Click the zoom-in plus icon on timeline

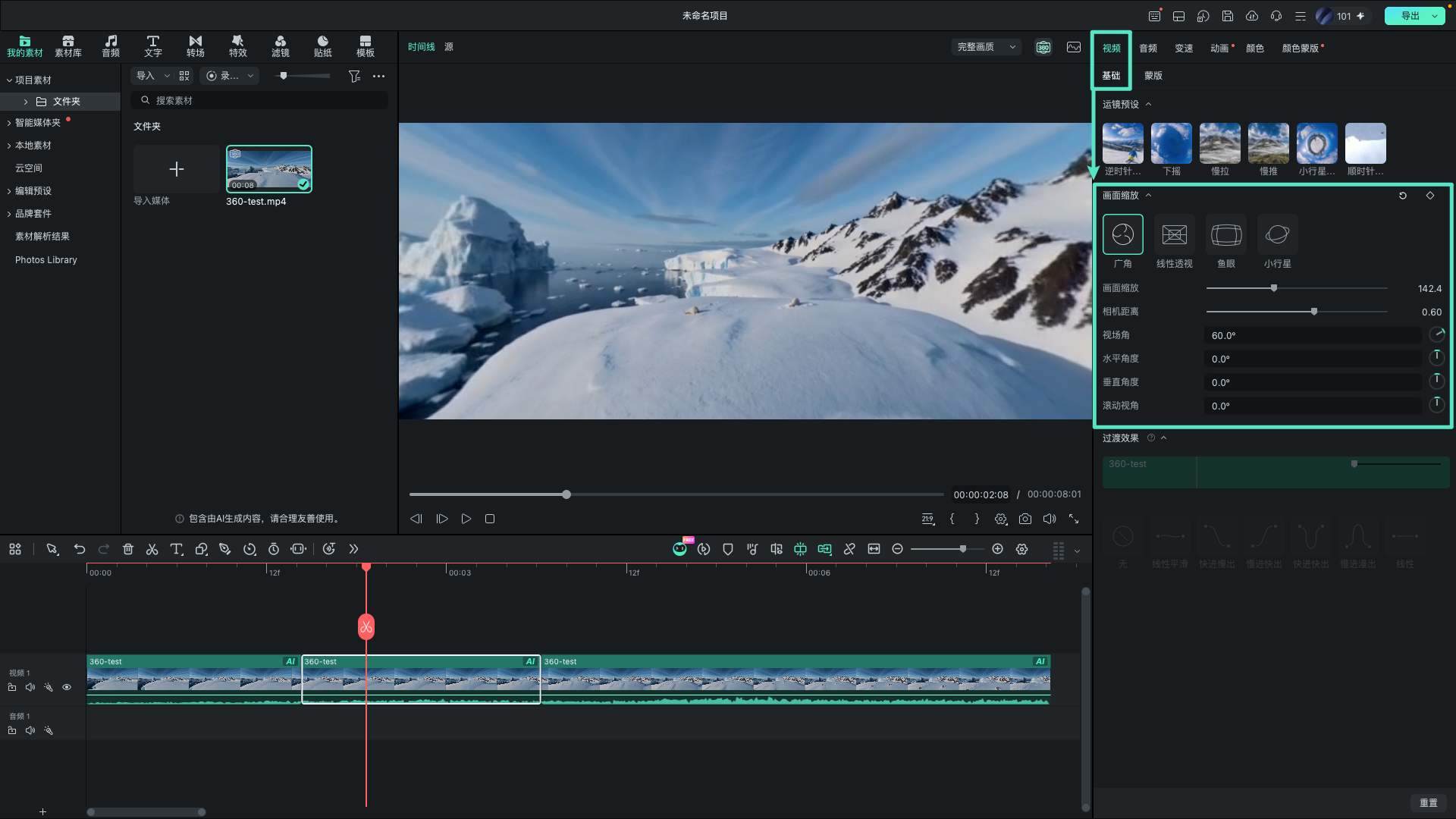(x=998, y=549)
